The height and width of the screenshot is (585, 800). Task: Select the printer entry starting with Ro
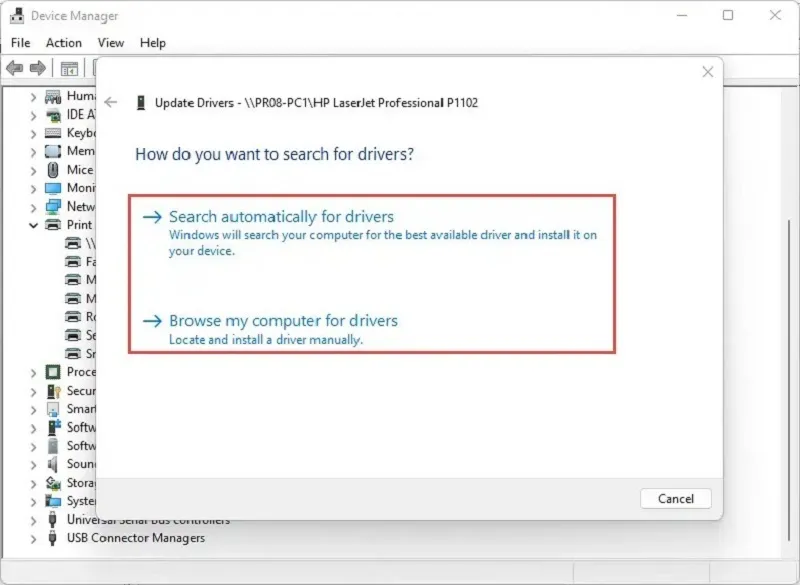coord(81,317)
